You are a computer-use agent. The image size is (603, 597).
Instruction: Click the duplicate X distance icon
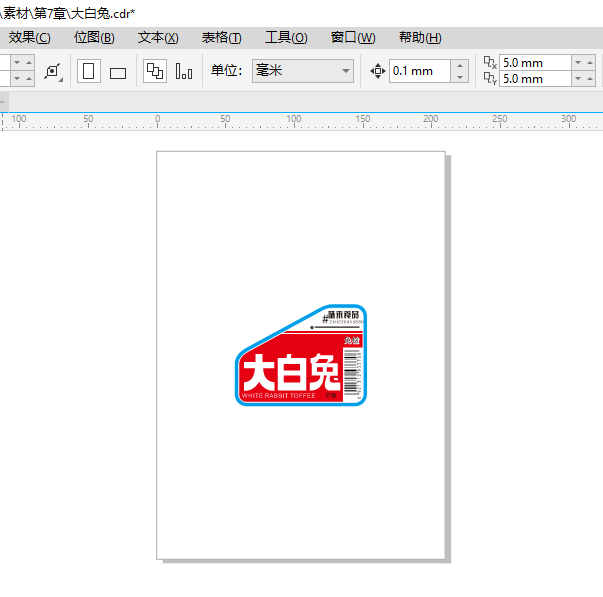pyautogui.click(x=490, y=62)
